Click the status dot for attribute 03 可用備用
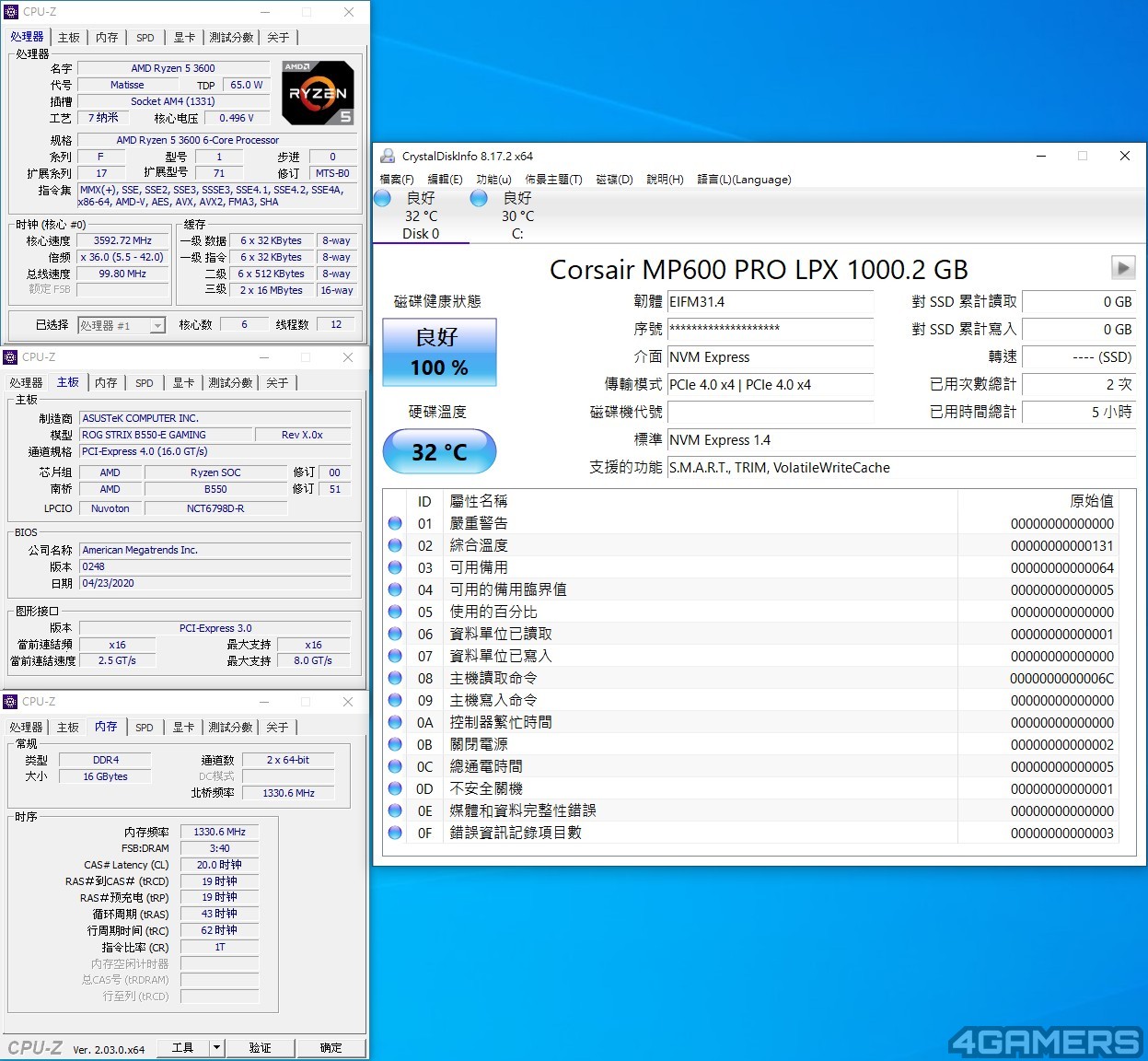1148x1061 pixels. (x=395, y=567)
